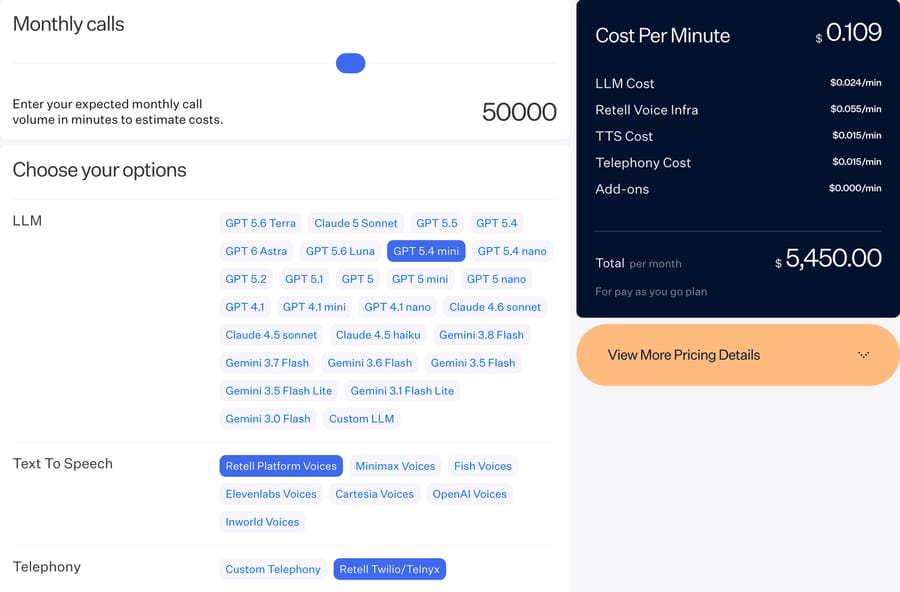Pick Claude 4.5 haiku model
Image resolution: width=900 pixels, height=592 pixels.
(x=378, y=335)
